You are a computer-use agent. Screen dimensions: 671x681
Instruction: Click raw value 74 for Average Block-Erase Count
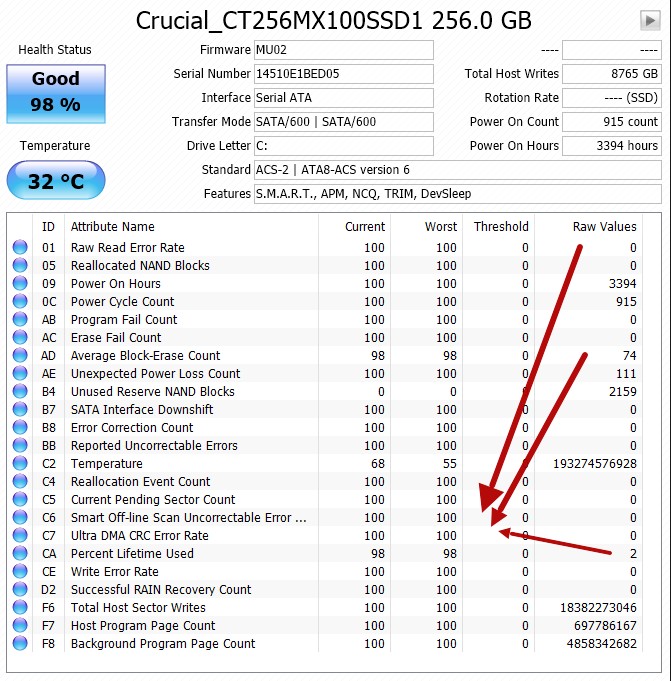629,356
